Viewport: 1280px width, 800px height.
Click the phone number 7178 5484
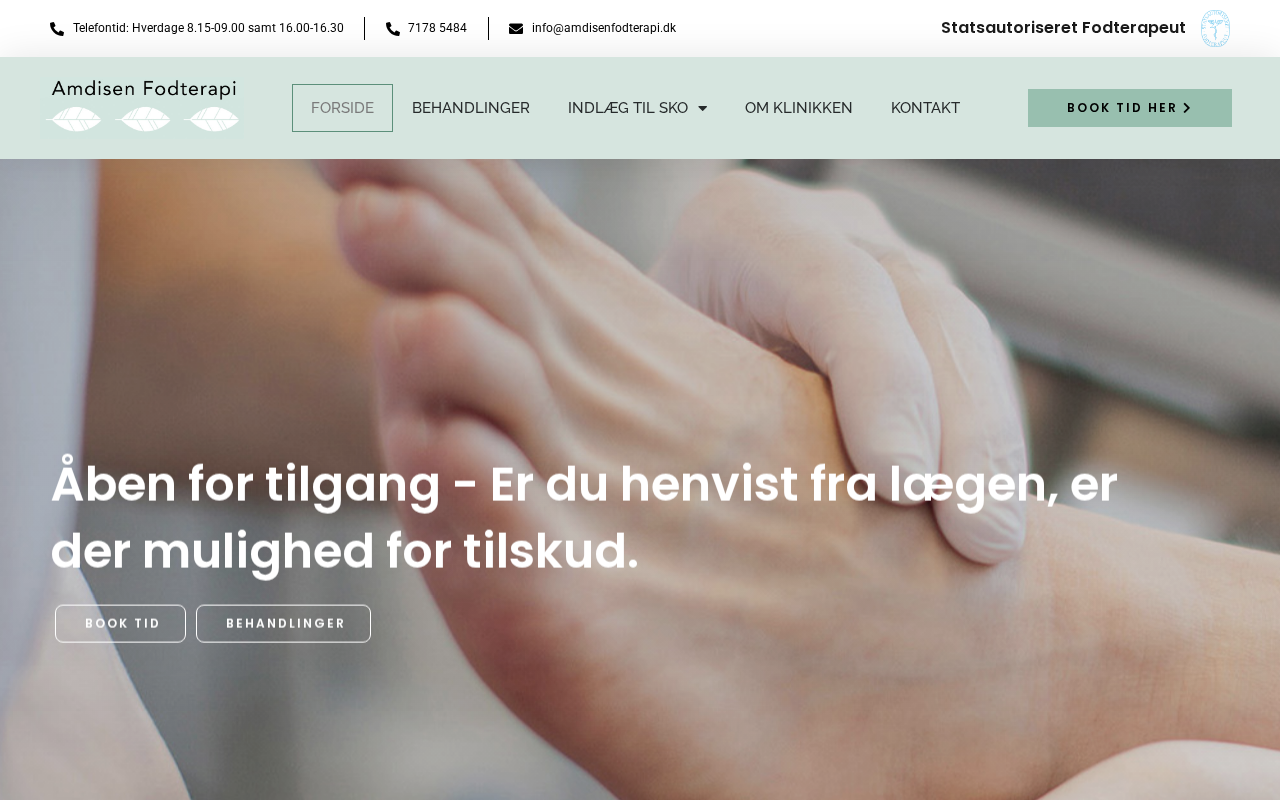(x=437, y=28)
